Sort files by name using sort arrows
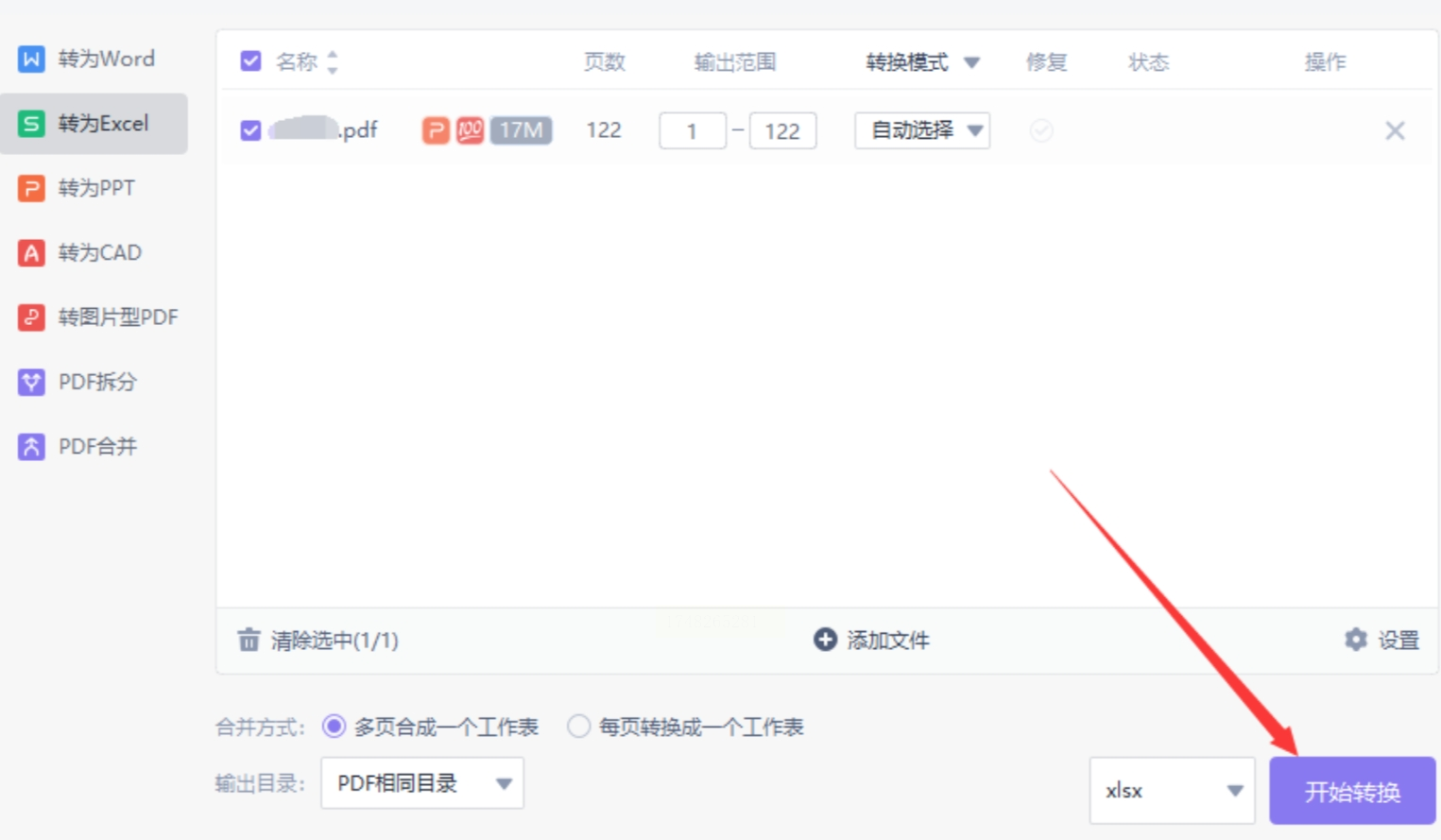Viewport: 1441px width, 840px height. (x=333, y=62)
